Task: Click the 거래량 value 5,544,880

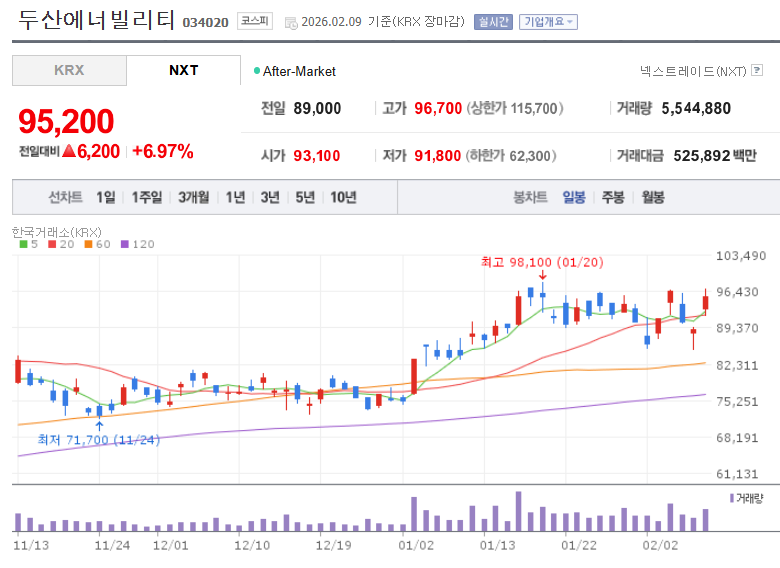Action: pyautogui.click(x=696, y=108)
